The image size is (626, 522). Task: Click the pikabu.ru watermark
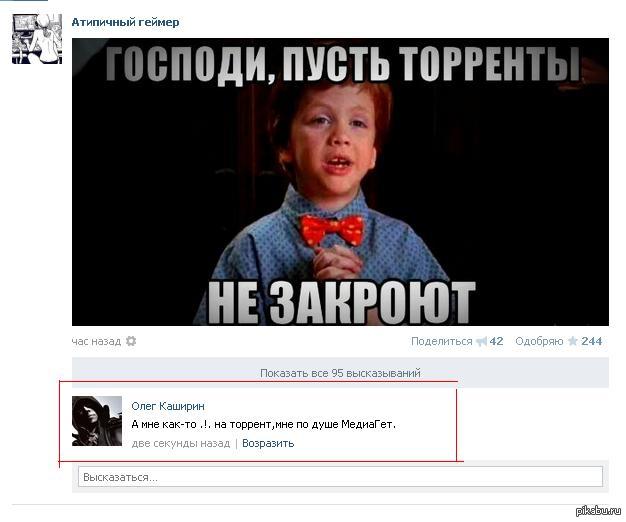tap(598, 510)
